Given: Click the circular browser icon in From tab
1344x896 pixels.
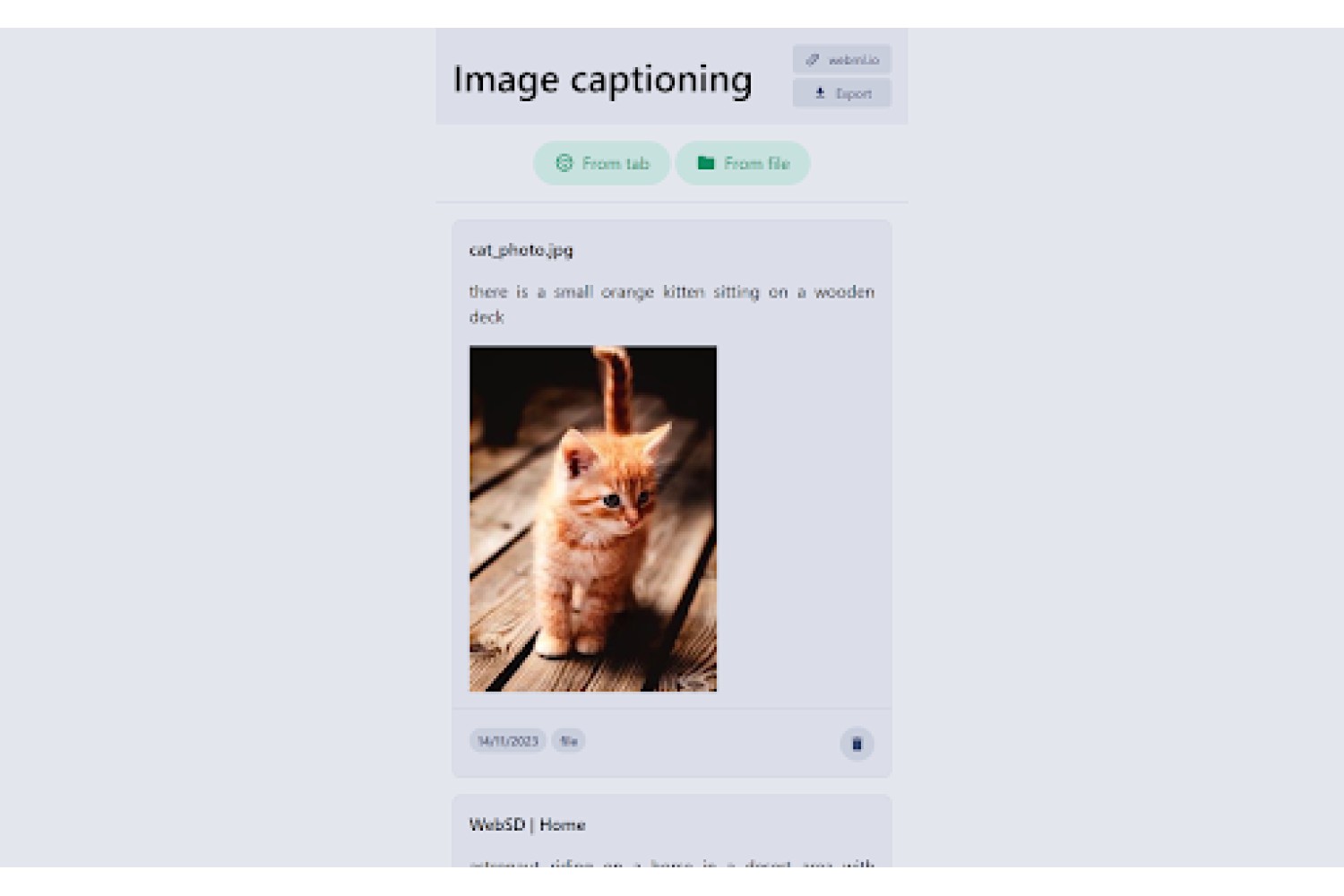Looking at the screenshot, I should point(564,163).
